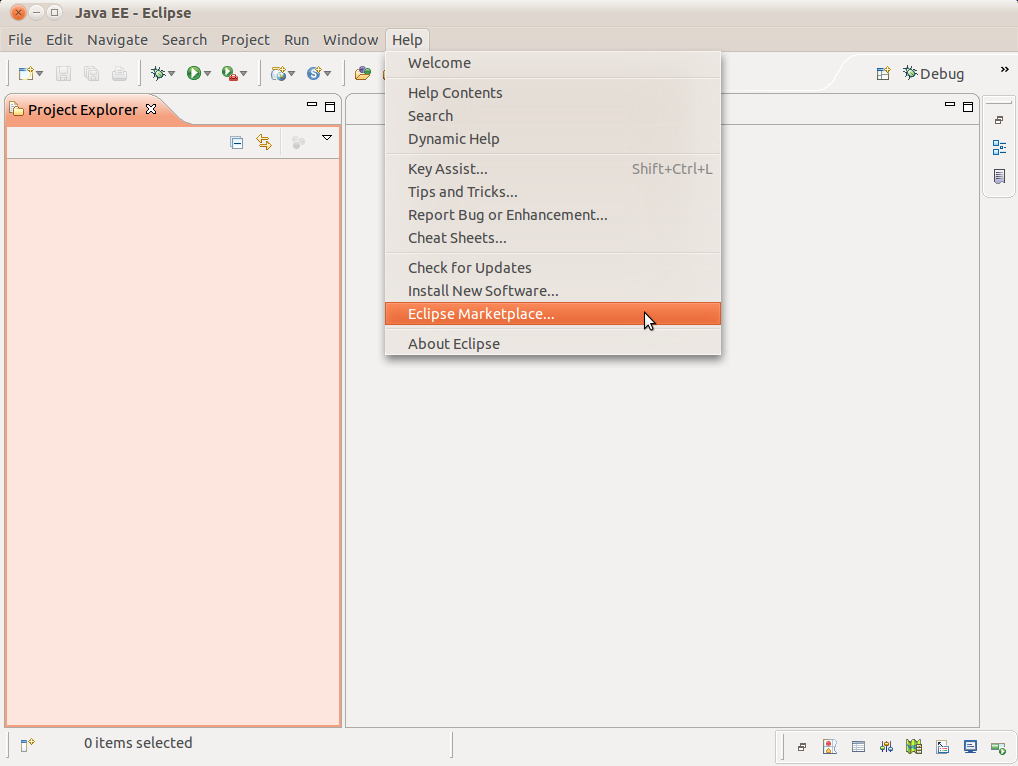Image resolution: width=1018 pixels, height=766 pixels.
Task: Click the greyed-out Save icon
Action: 63,73
